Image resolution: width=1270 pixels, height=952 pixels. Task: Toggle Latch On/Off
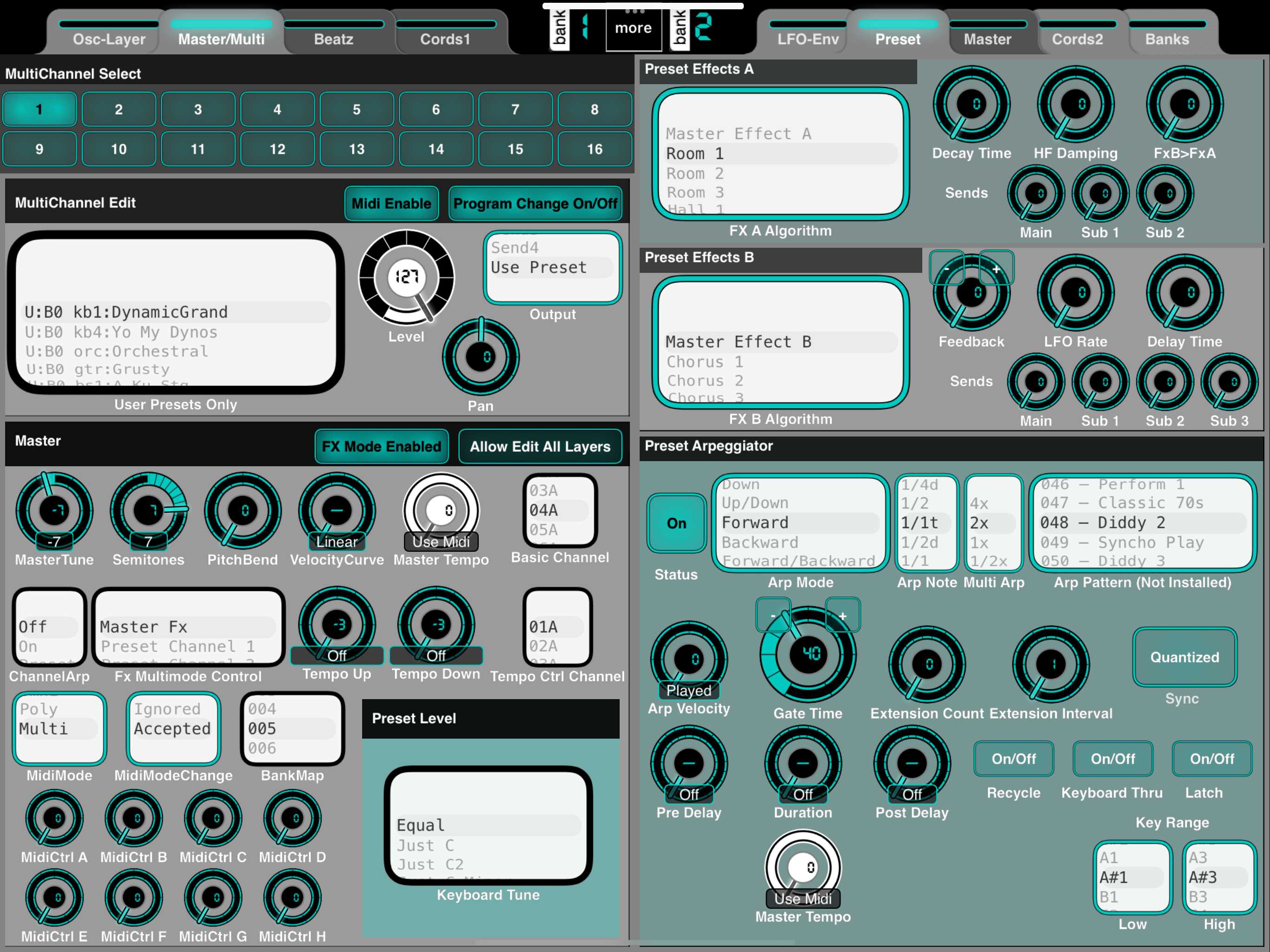click(x=1212, y=759)
